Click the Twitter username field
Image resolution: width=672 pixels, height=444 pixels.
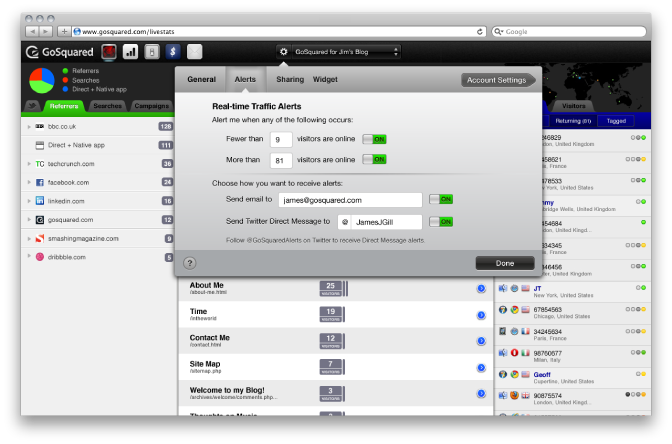click(386, 222)
